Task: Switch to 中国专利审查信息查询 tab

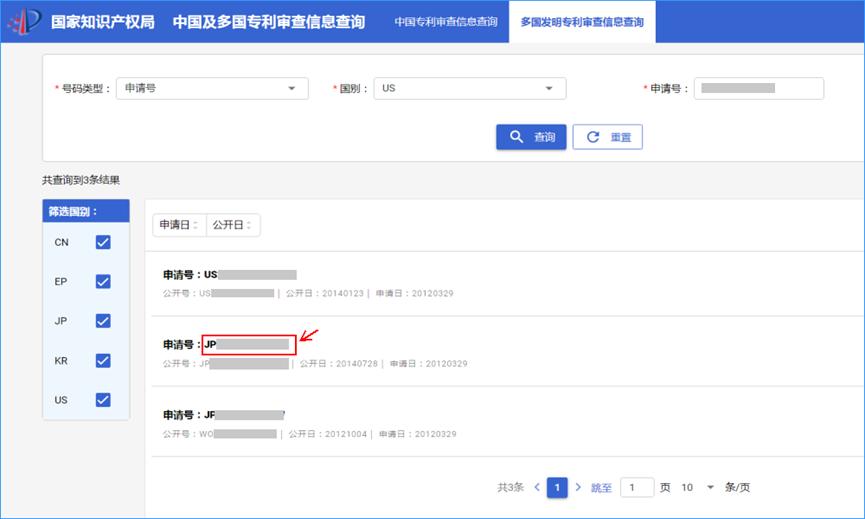Action: click(x=446, y=22)
